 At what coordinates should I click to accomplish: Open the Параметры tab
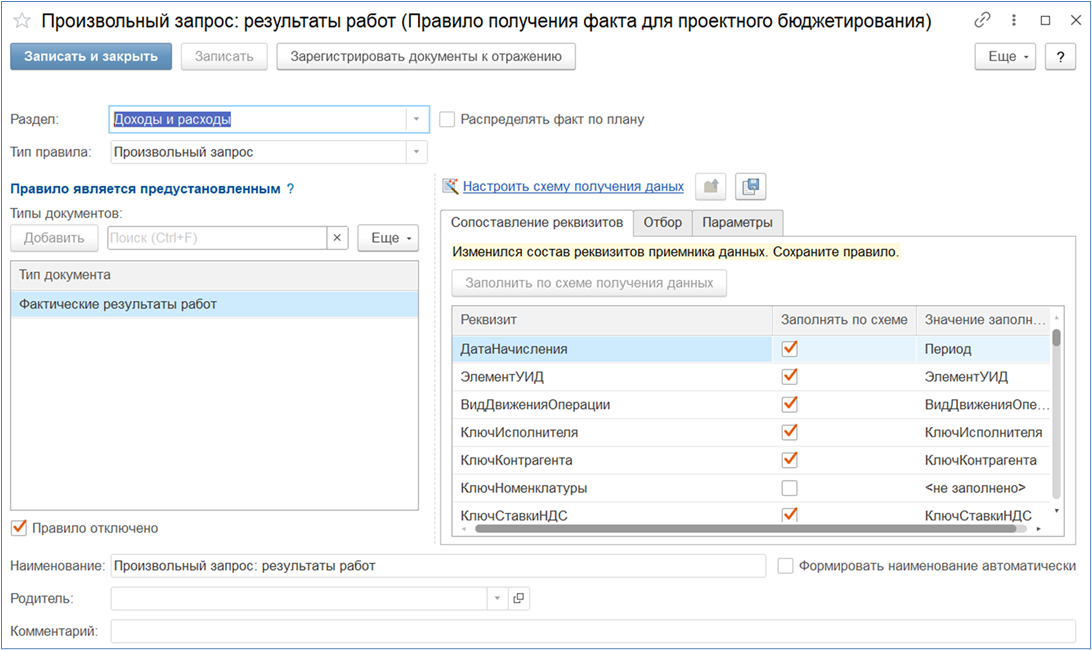point(737,222)
